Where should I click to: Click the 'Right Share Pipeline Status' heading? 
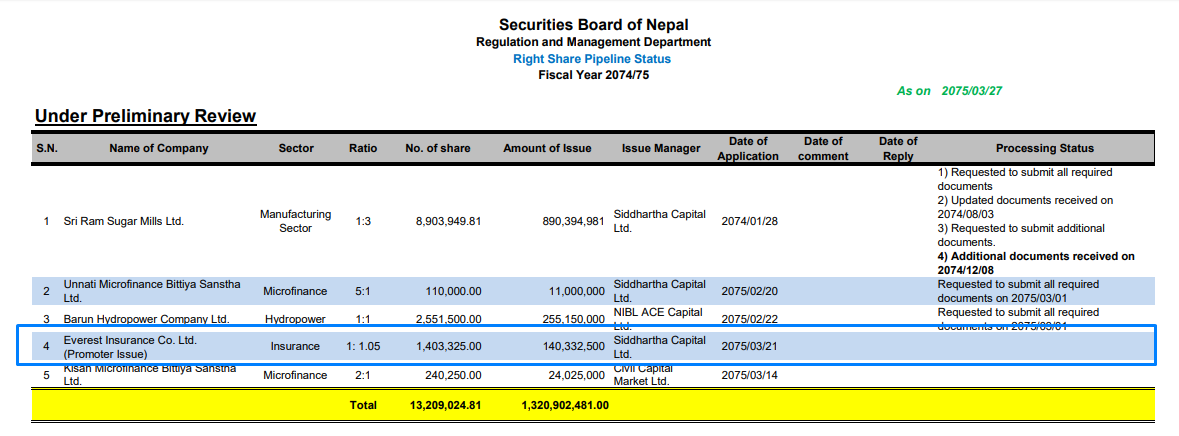tap(592, 59)
